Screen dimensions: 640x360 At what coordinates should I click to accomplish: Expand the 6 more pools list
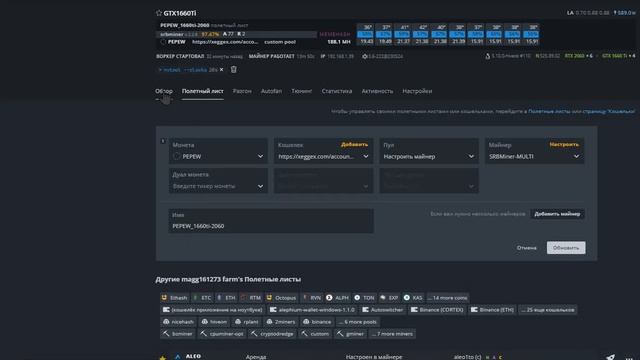pyautogui.click(x=358, y=322)
